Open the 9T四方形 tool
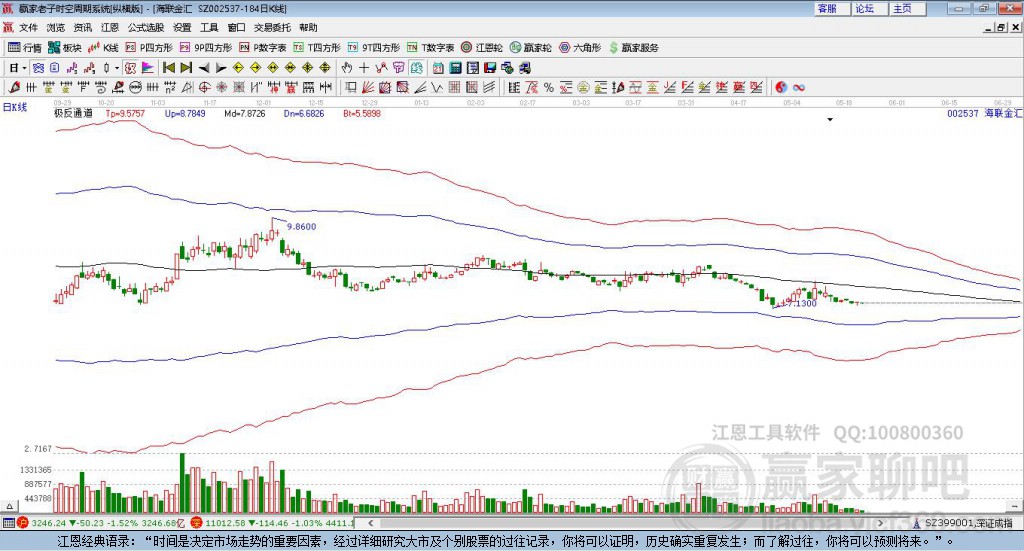The height and width of the screenshot is (551, 1024). pos(374,48)
